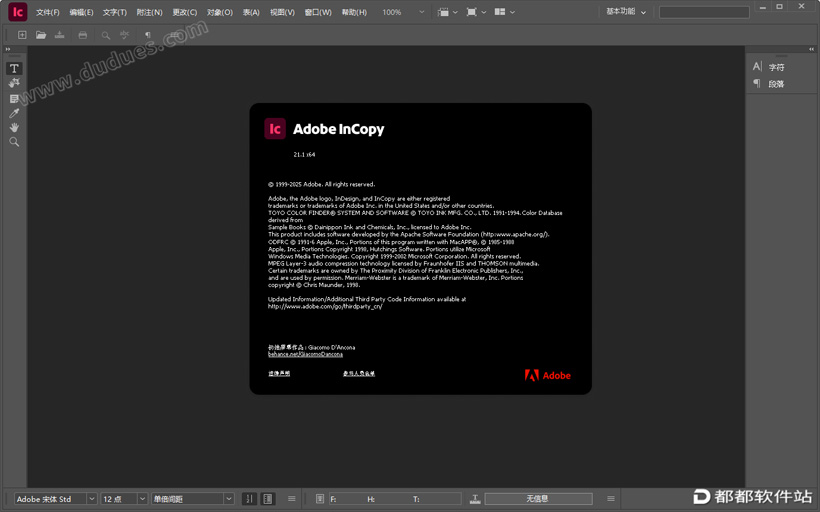Open the 编辑(E) menu

pyautogui.click(x=82, y=12)
